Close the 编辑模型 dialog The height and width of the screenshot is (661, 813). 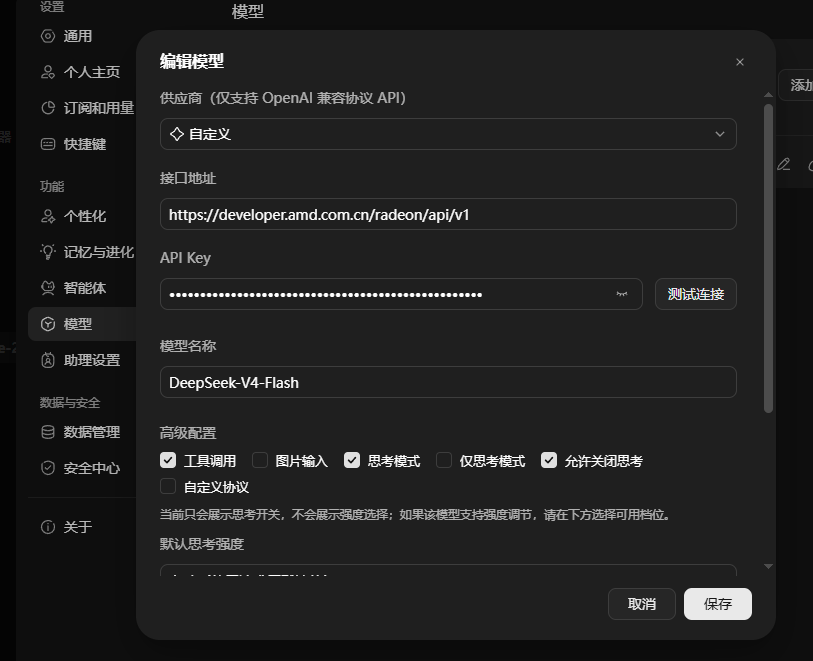click(x=740, y=62)
